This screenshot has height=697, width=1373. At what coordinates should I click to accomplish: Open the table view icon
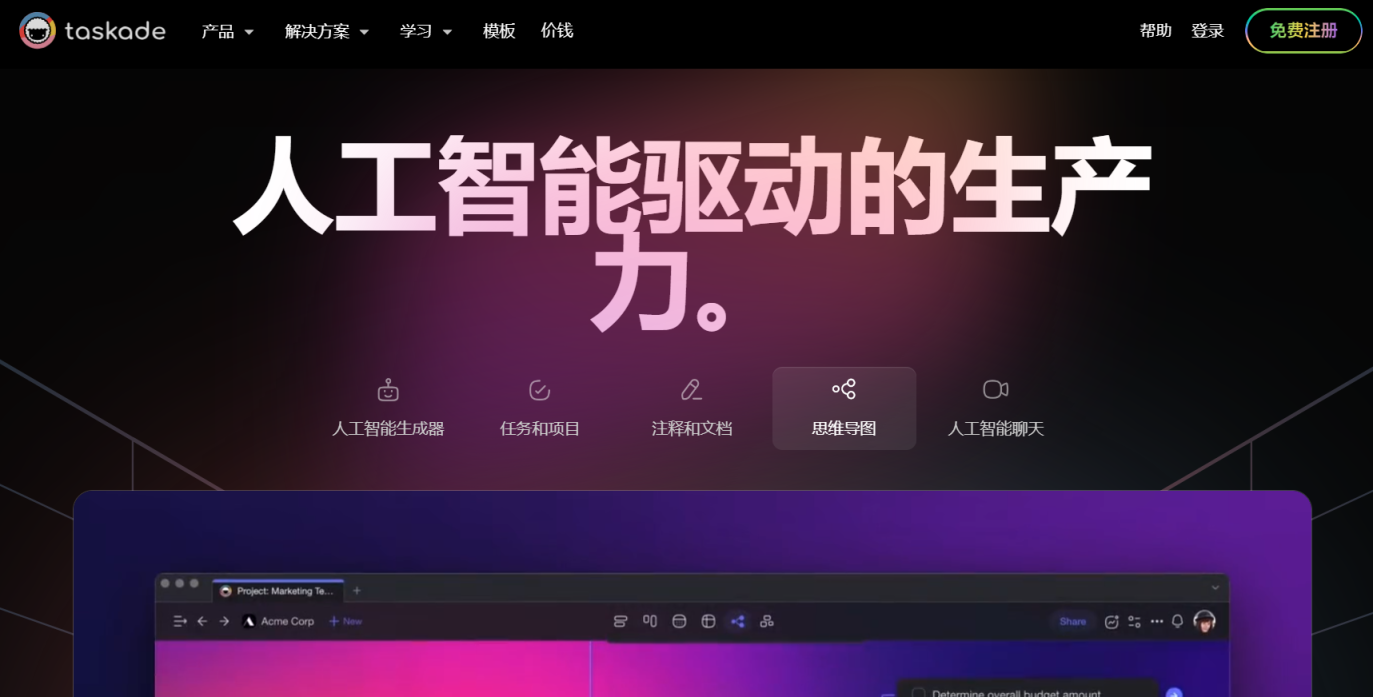(x=709, y=621)
